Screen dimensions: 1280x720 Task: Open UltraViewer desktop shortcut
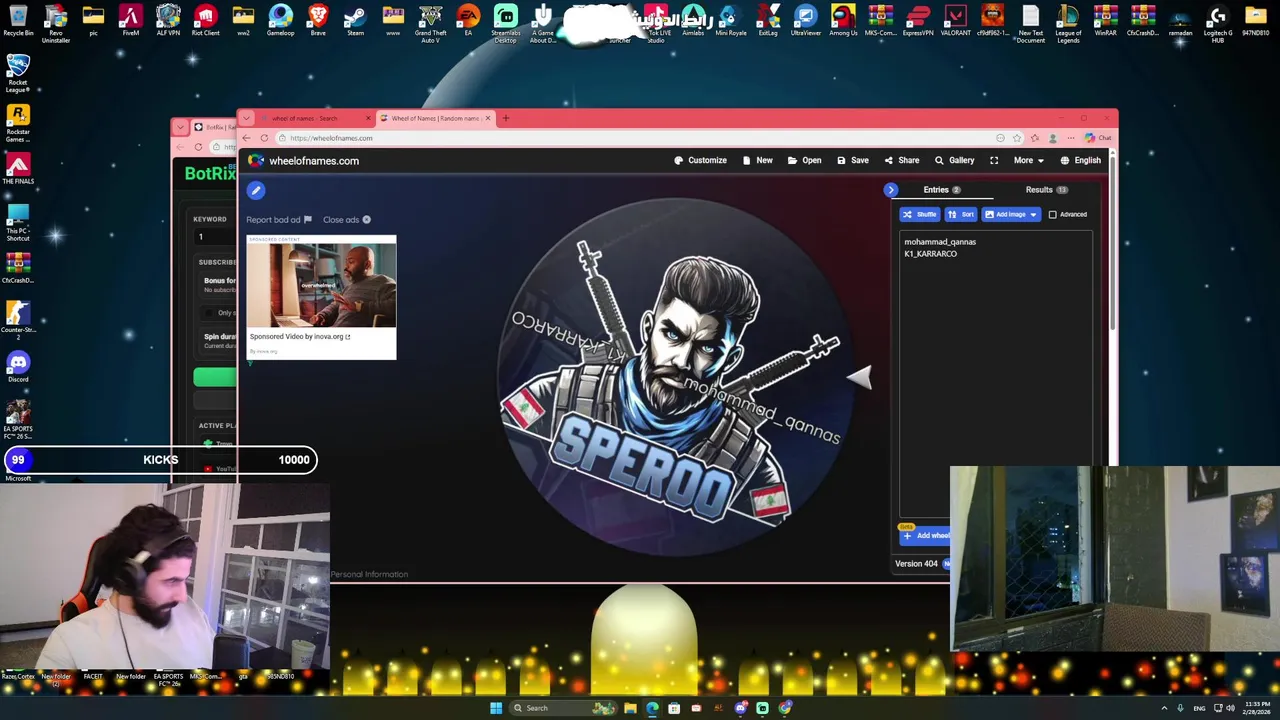(x=805, y=20)
